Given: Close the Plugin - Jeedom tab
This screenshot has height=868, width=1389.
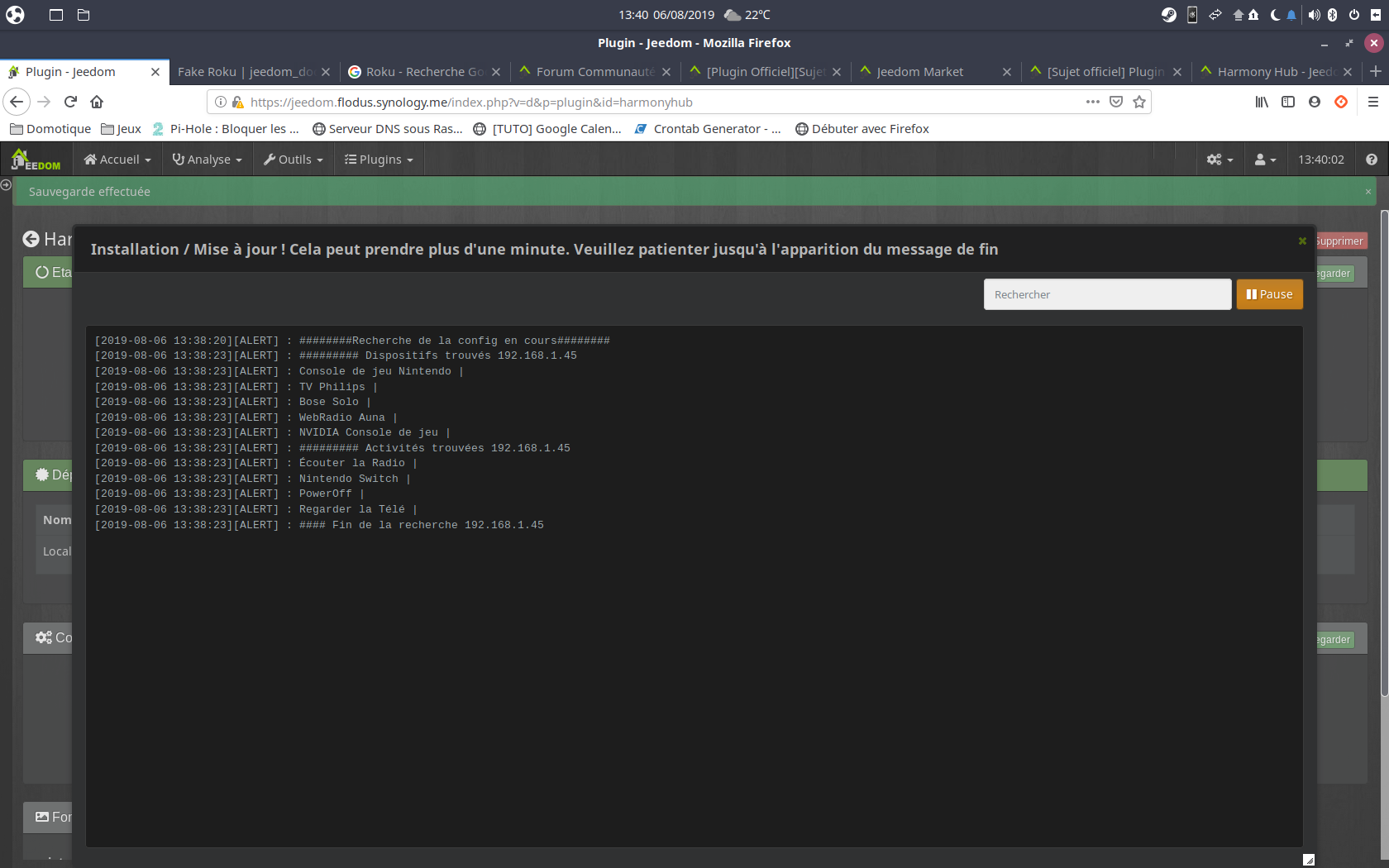Looking at the screenshot, I should pos(155,72).
